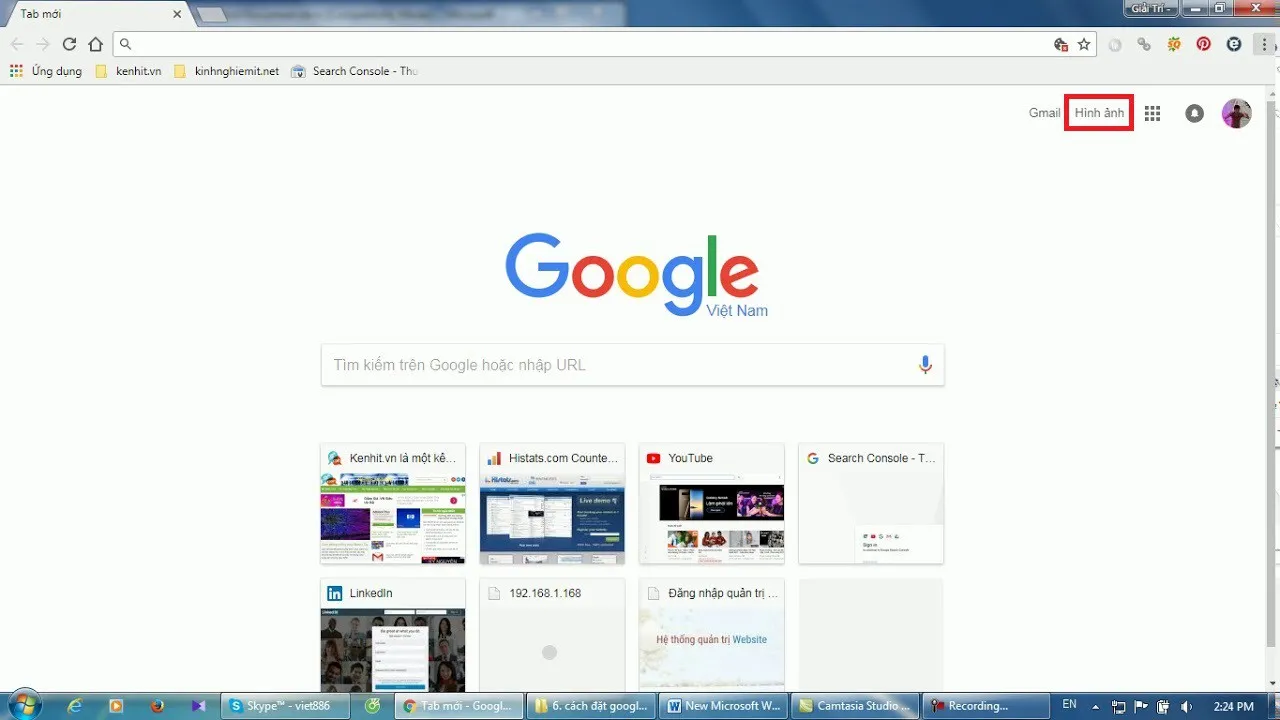
Task: Switch to the Chrome 'Tab mới' taskbar button
Action: 459,706
